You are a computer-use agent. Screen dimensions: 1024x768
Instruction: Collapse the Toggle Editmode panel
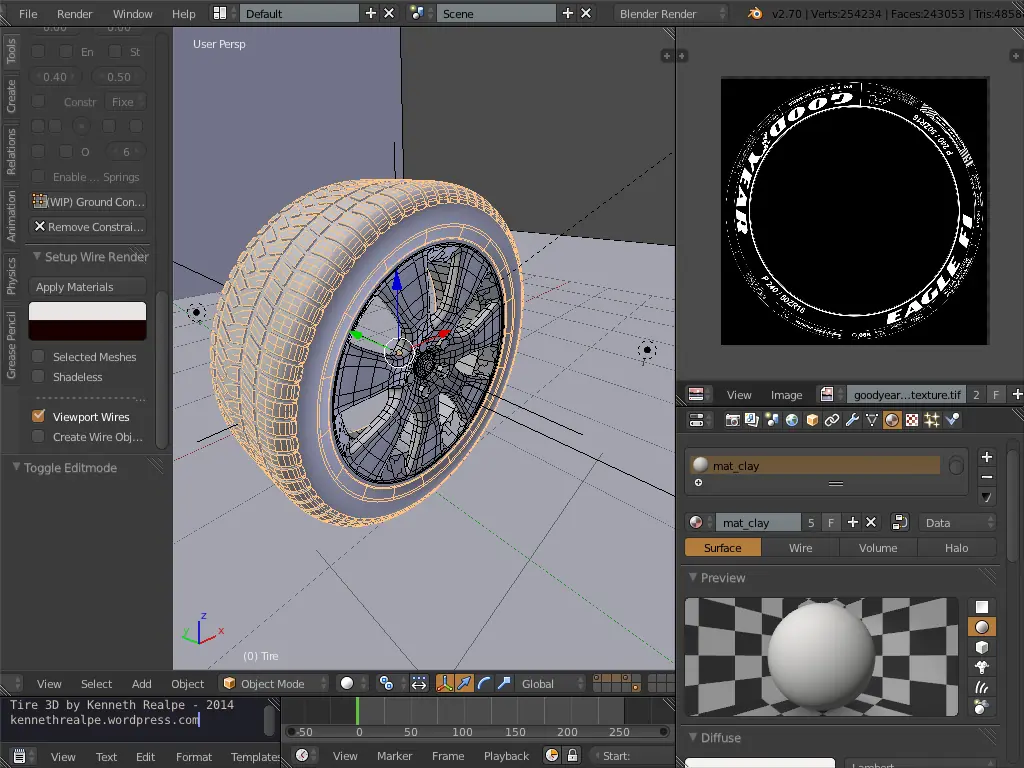[x=16, y=467]
